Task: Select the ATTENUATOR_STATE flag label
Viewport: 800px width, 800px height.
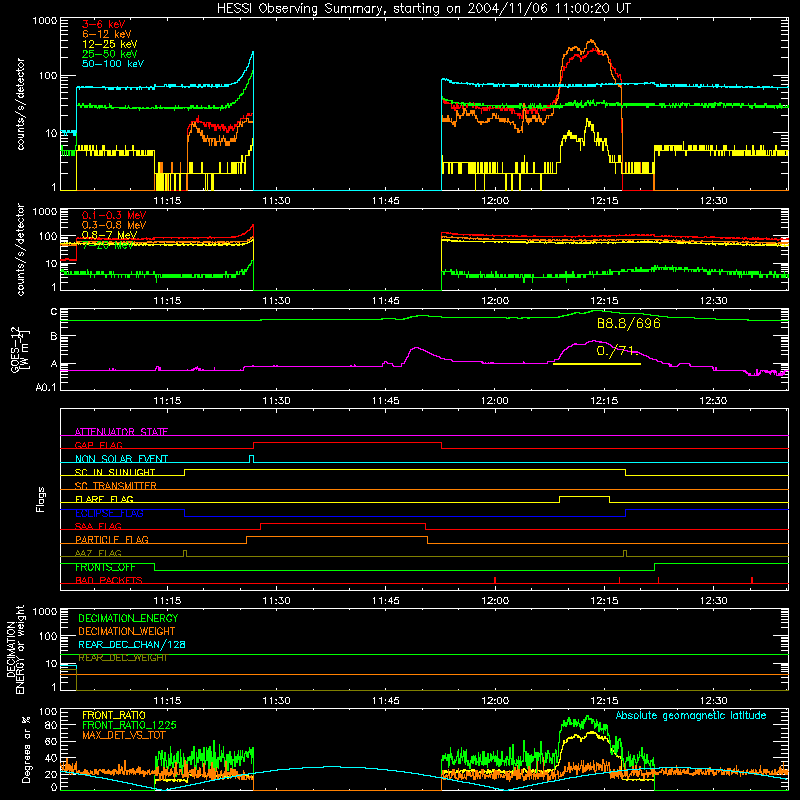Action: pos(121,432)
